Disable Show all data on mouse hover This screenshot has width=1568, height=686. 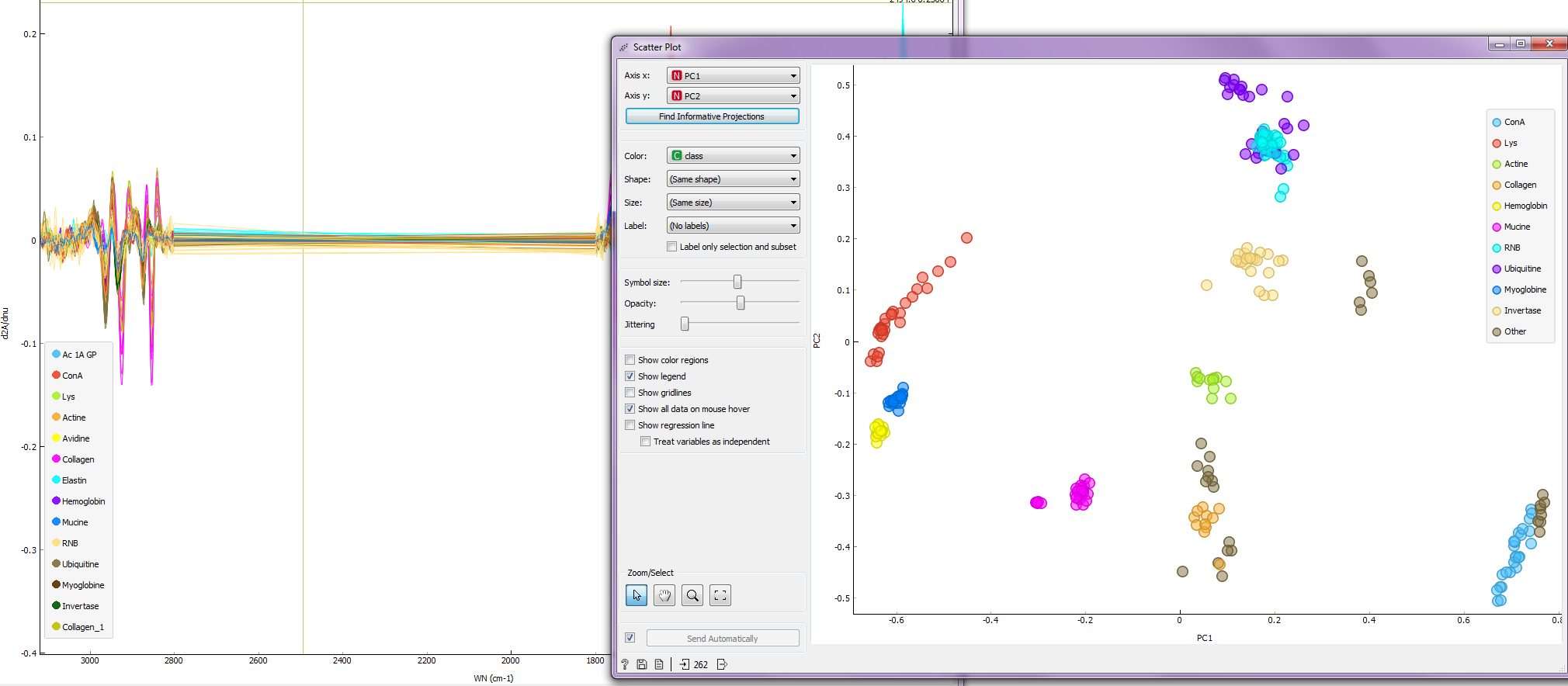[x=630, y=409]
